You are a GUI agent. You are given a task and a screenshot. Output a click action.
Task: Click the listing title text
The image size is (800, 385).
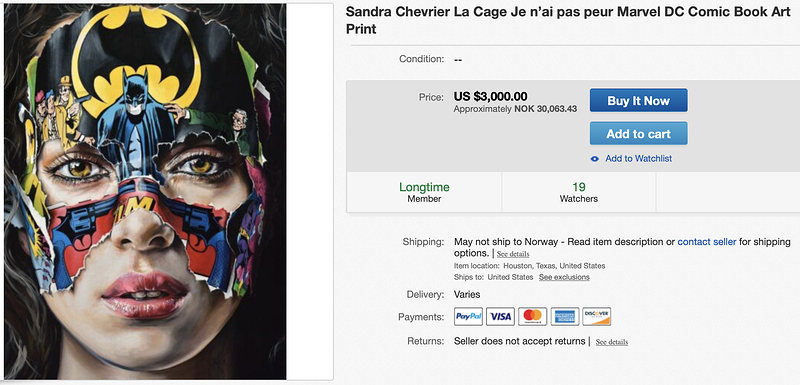pos(568,20)
